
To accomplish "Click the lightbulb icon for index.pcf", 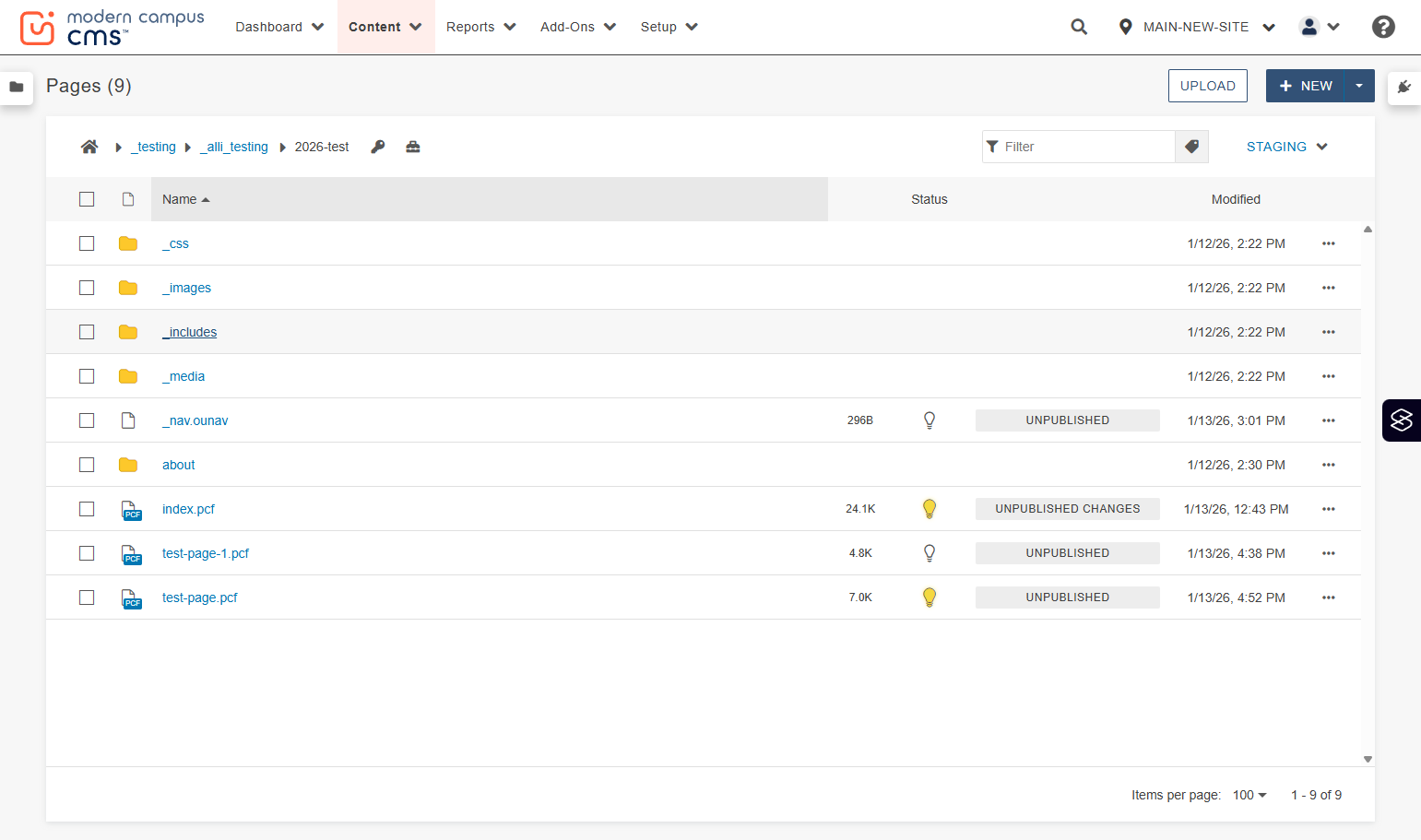I will tap(930, 509).
